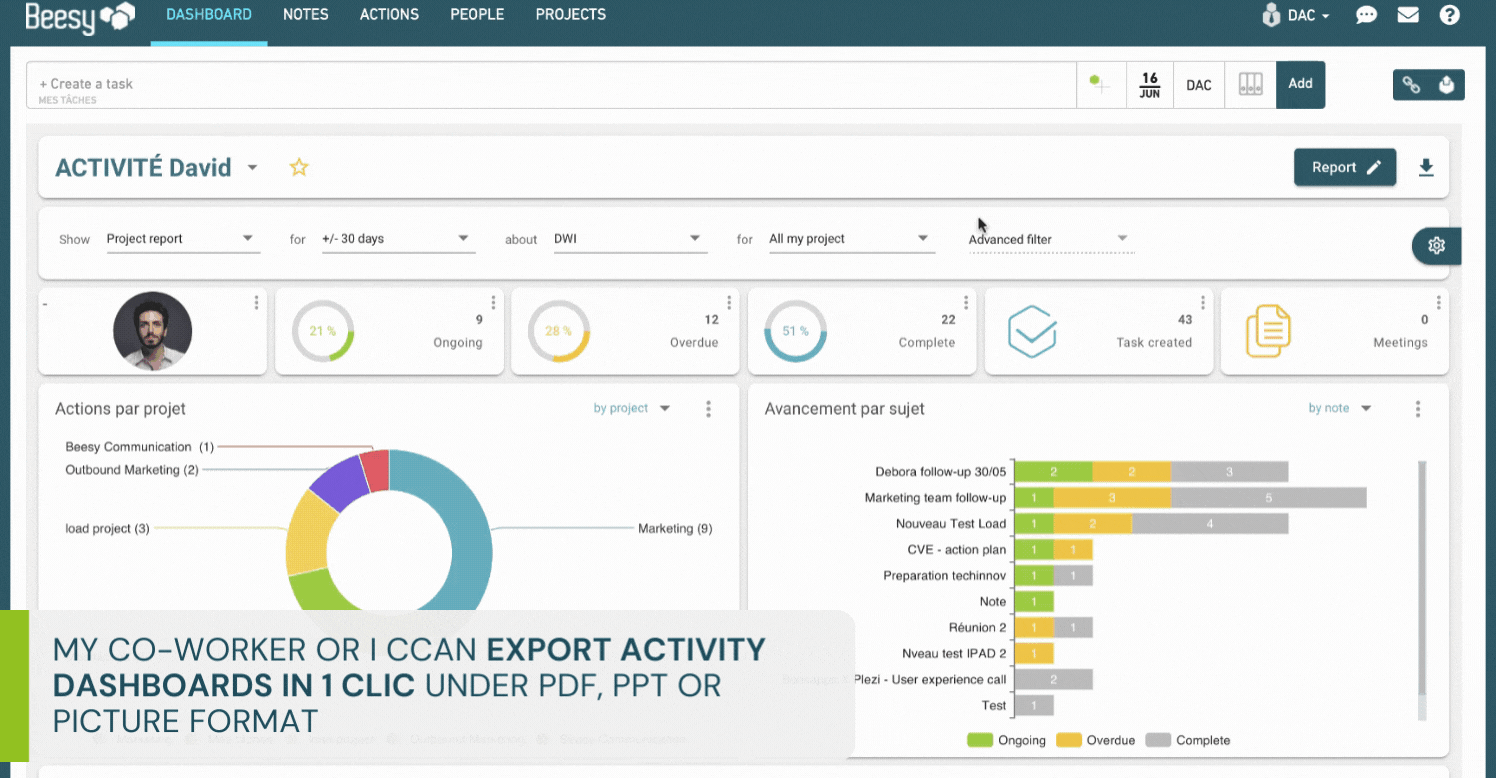This screenshot has height=778, width=1496.
Task: Toggle the favorite star next to ACTIVITÉ David
Action: tap(299, 167)
